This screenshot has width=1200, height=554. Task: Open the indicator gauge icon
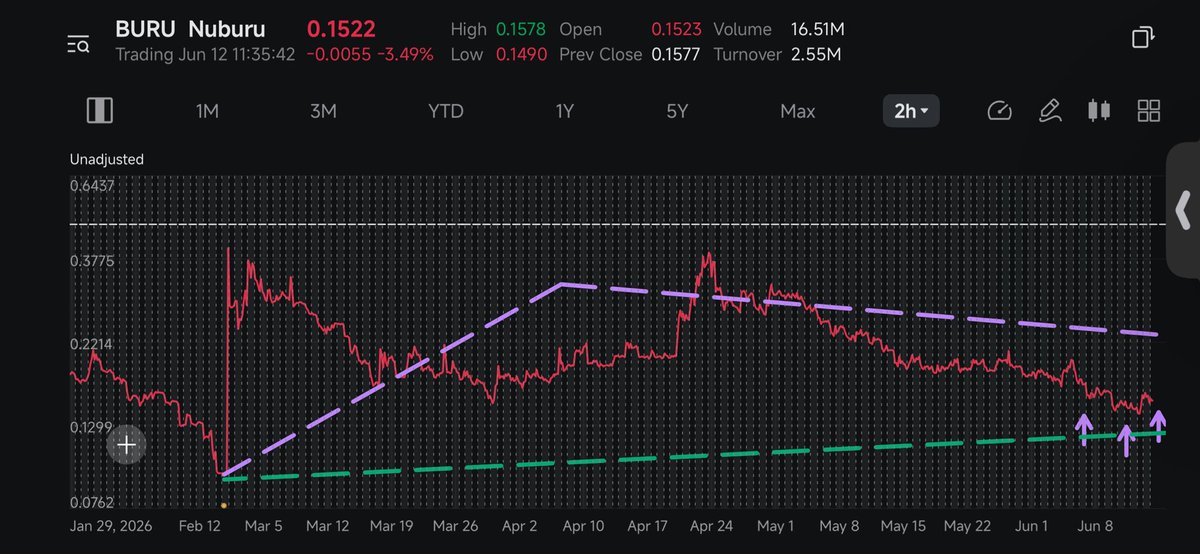[x=1000, y=111]
